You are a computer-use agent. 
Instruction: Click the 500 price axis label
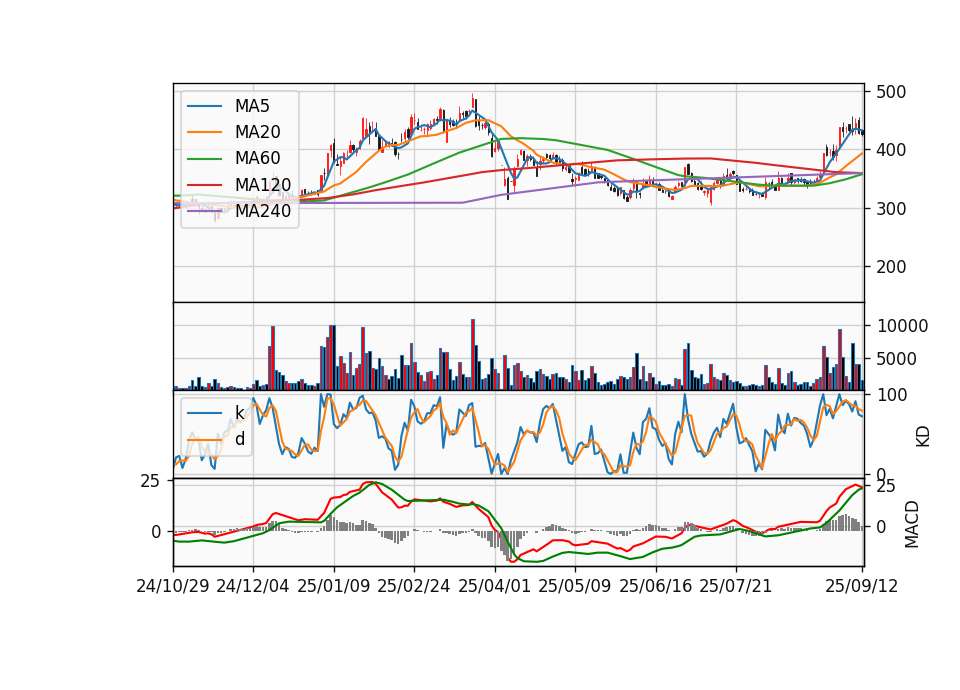click(x=891, y=92)
